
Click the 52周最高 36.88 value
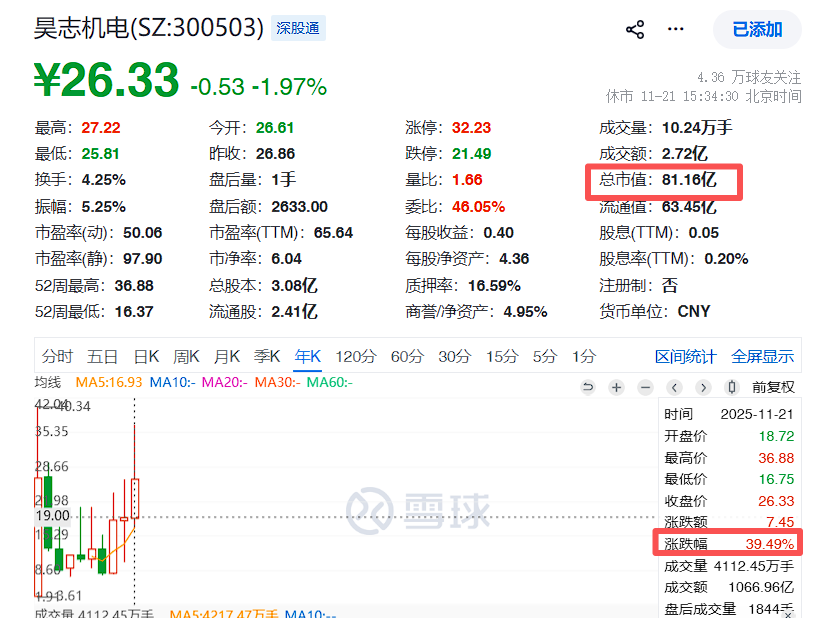(134, 286)
